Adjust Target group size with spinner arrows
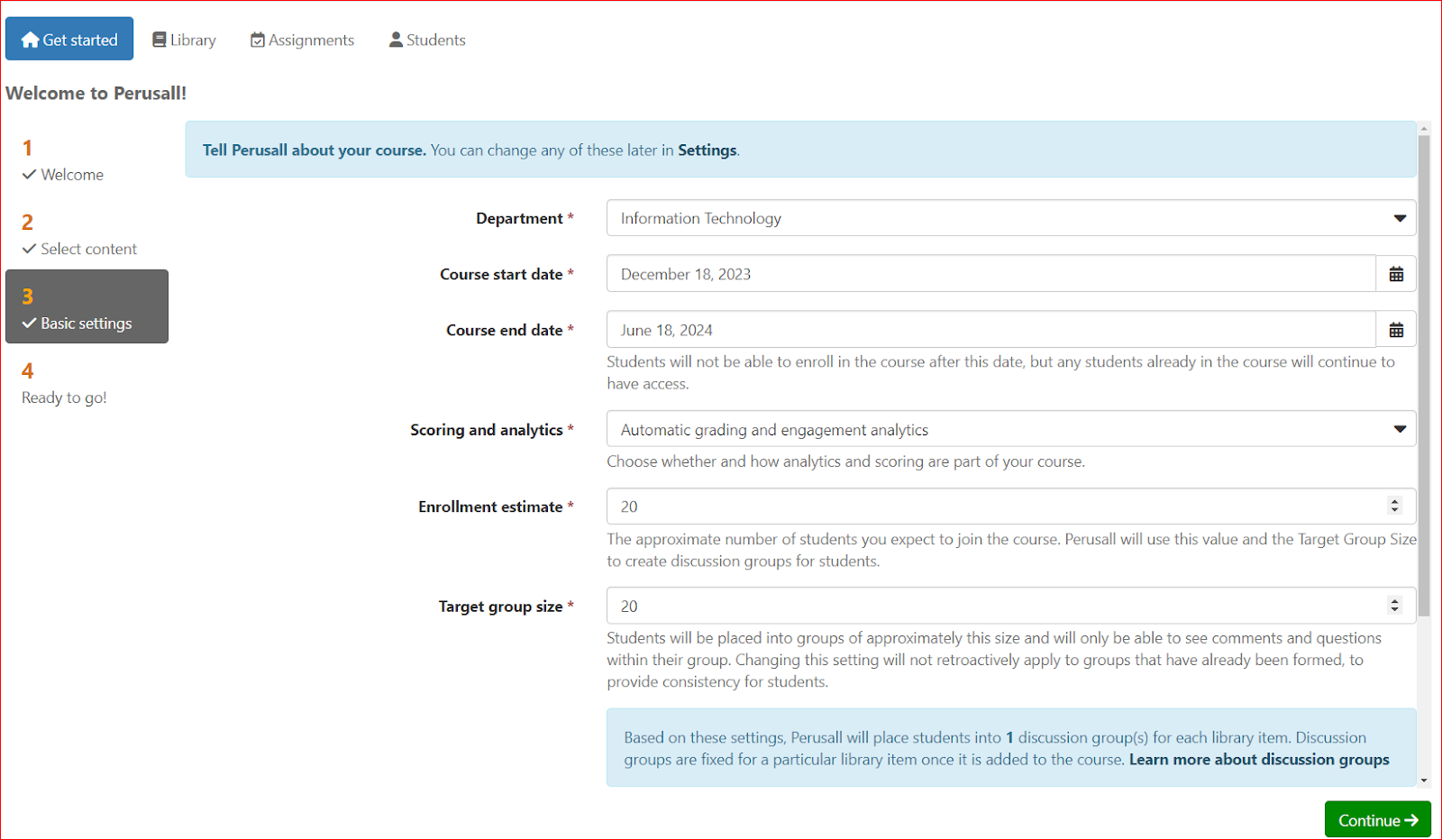 tap(1395, 606)
